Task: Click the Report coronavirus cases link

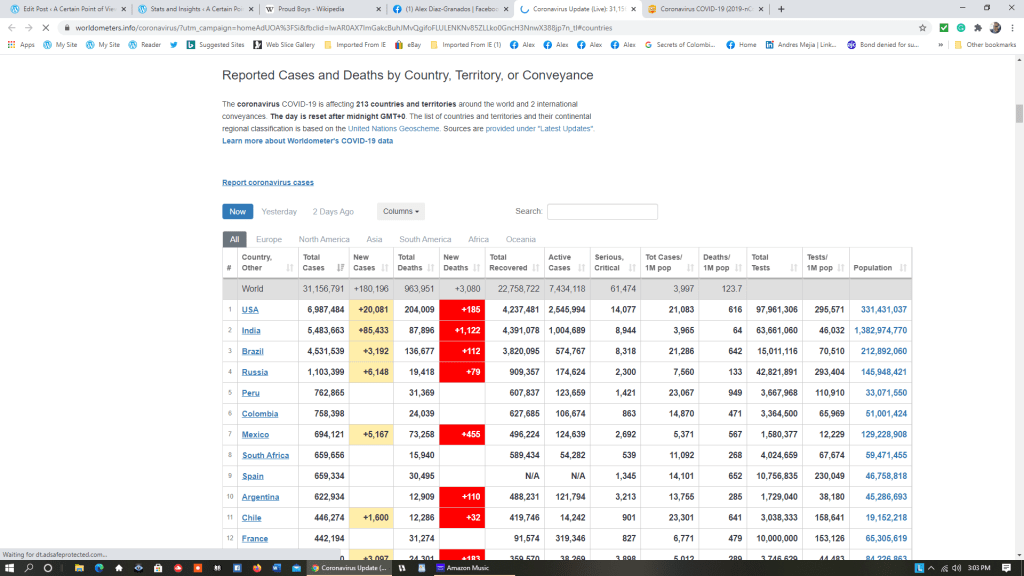Action: (267, 183)
